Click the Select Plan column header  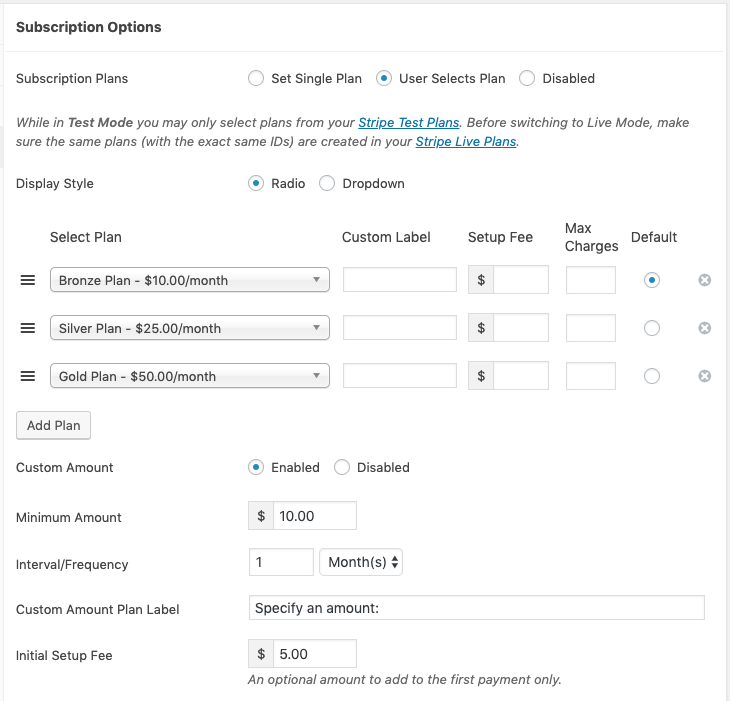pos(86,237)
